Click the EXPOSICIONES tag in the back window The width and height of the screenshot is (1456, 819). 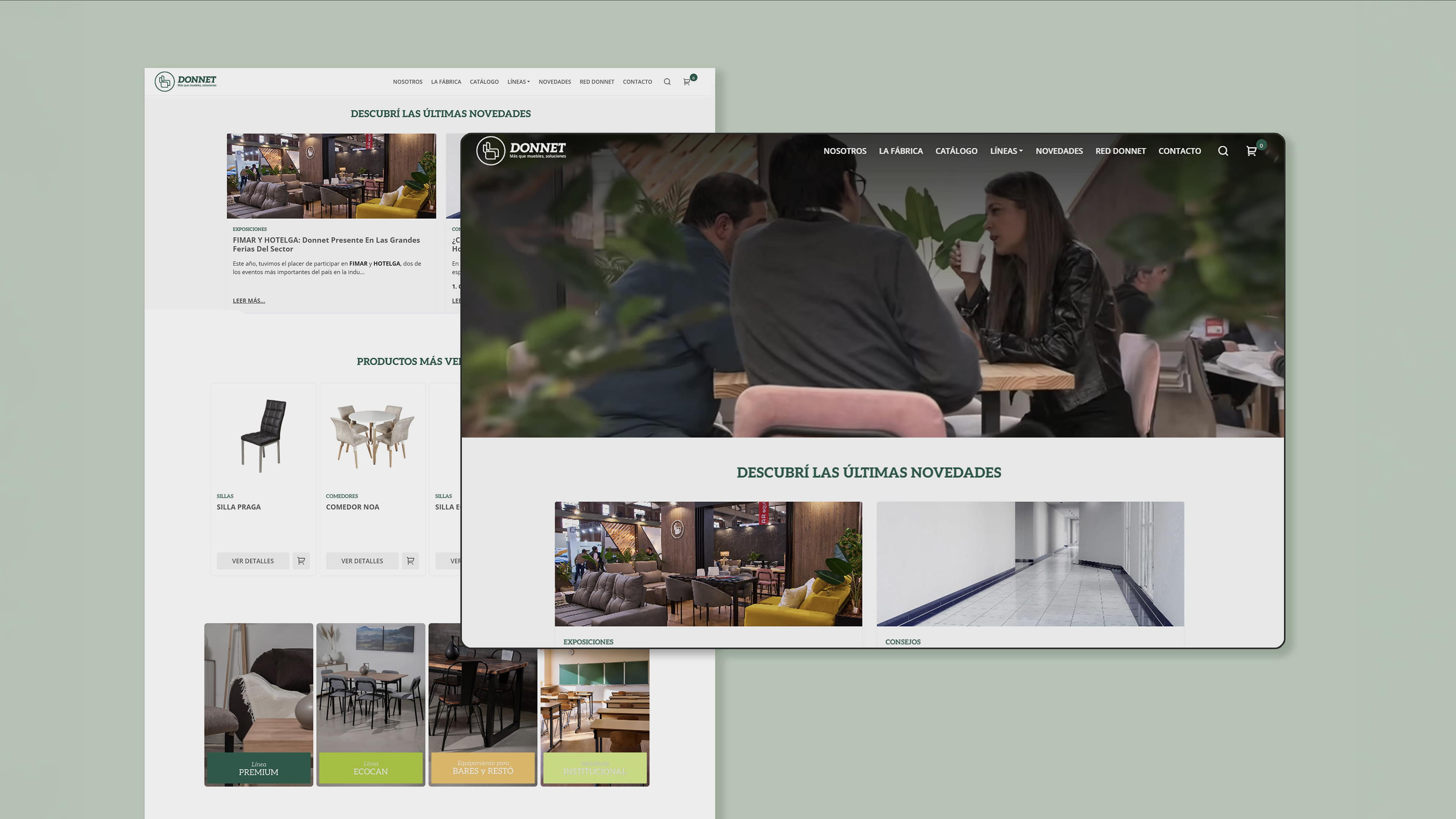(249, 229)
